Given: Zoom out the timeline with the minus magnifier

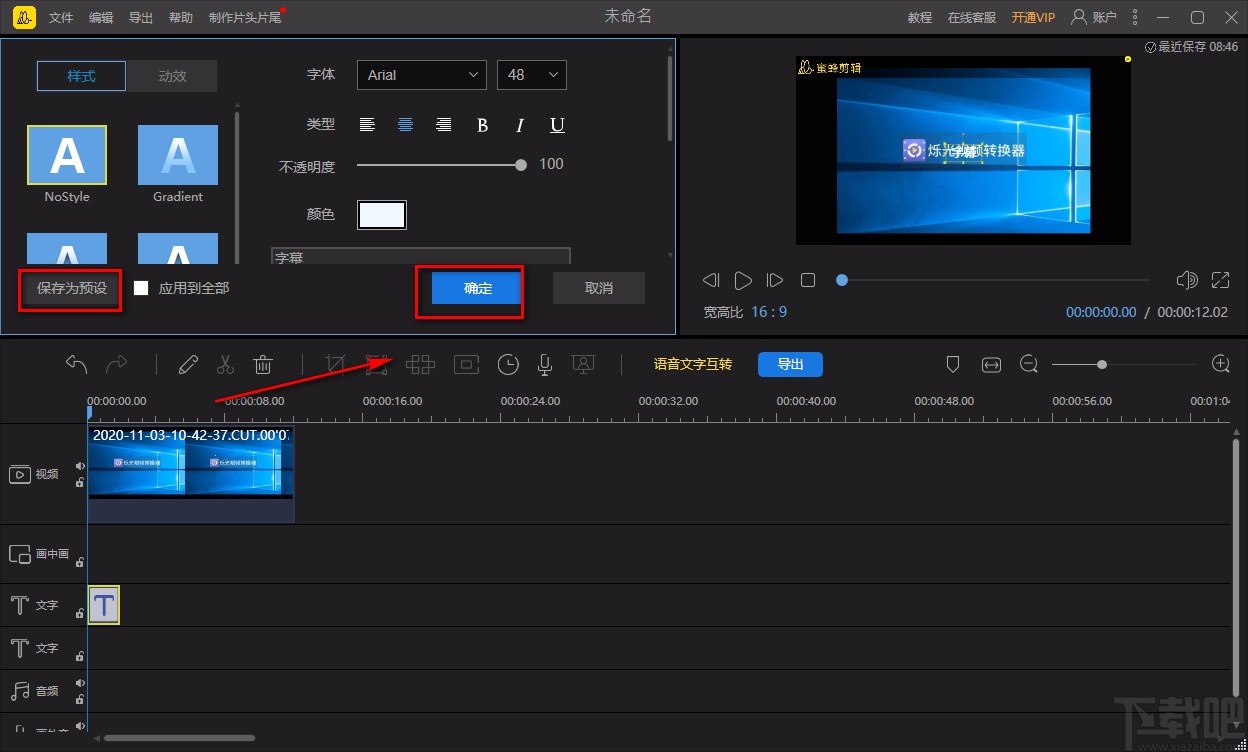Looking at the screenshot, I should click(x=1029, y=364).
